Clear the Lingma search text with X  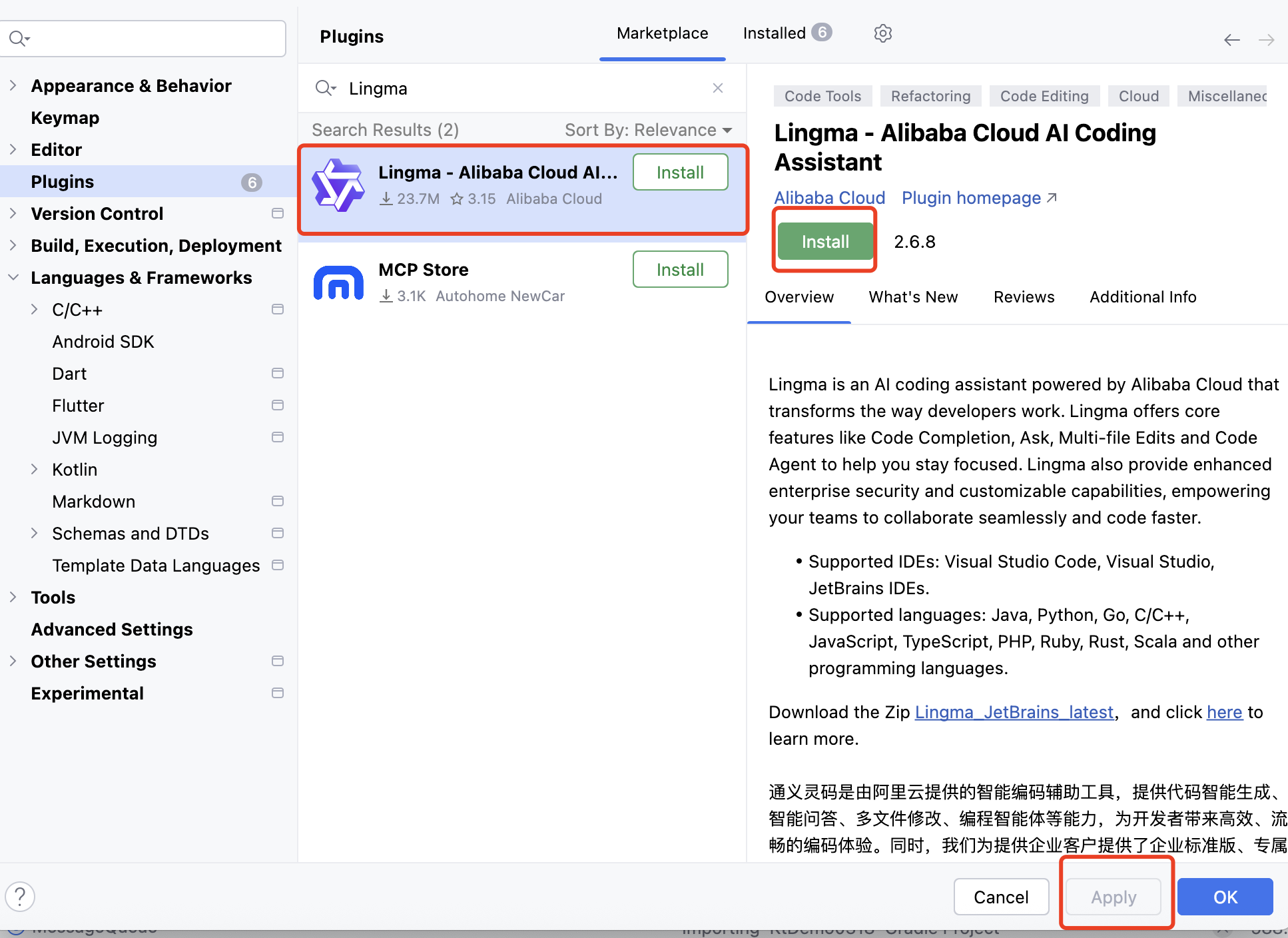pyautogui.click(x=717, y=88)
